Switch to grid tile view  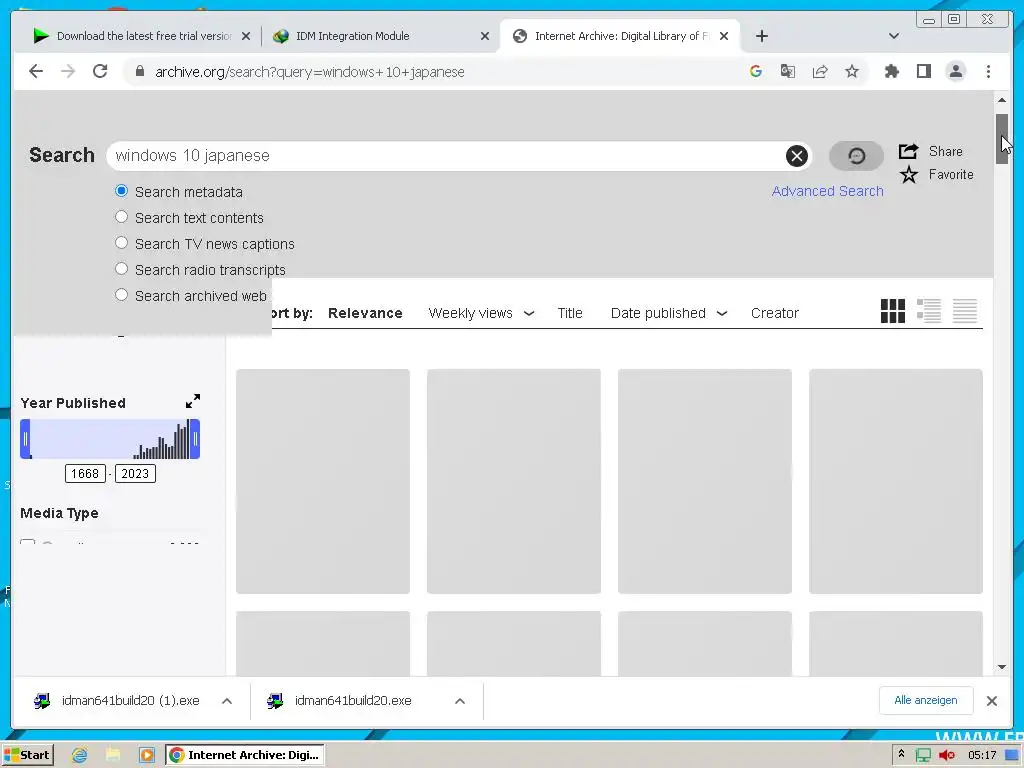(893, 311)
